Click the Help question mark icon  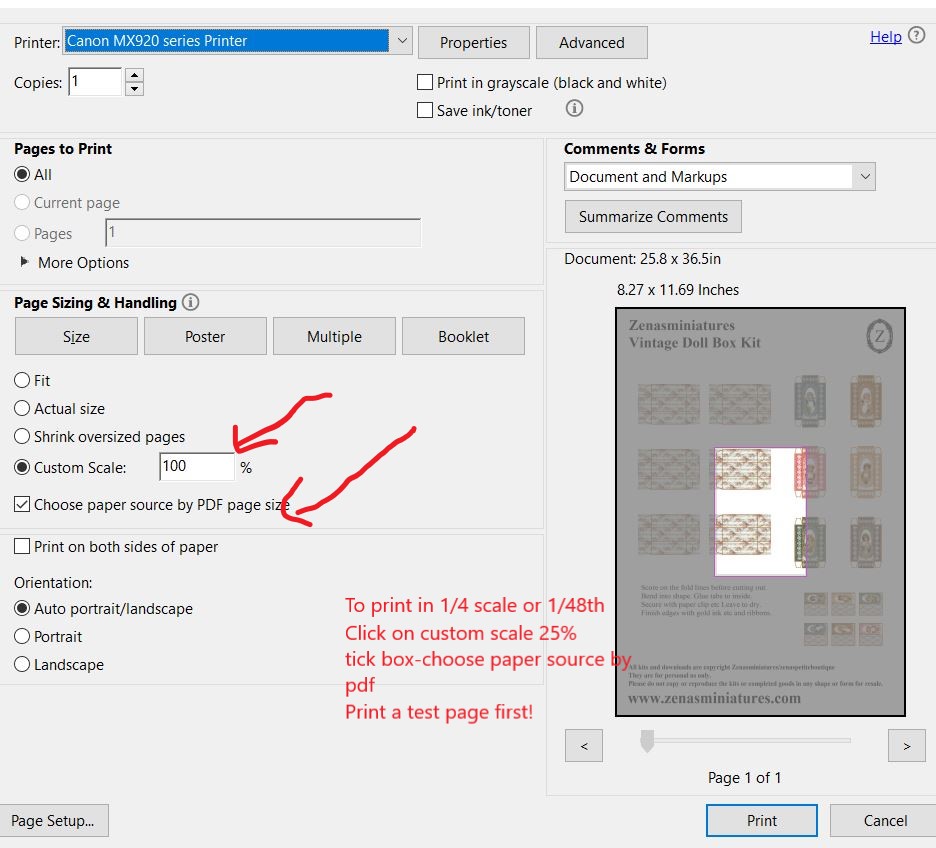(x=916, y=36)
